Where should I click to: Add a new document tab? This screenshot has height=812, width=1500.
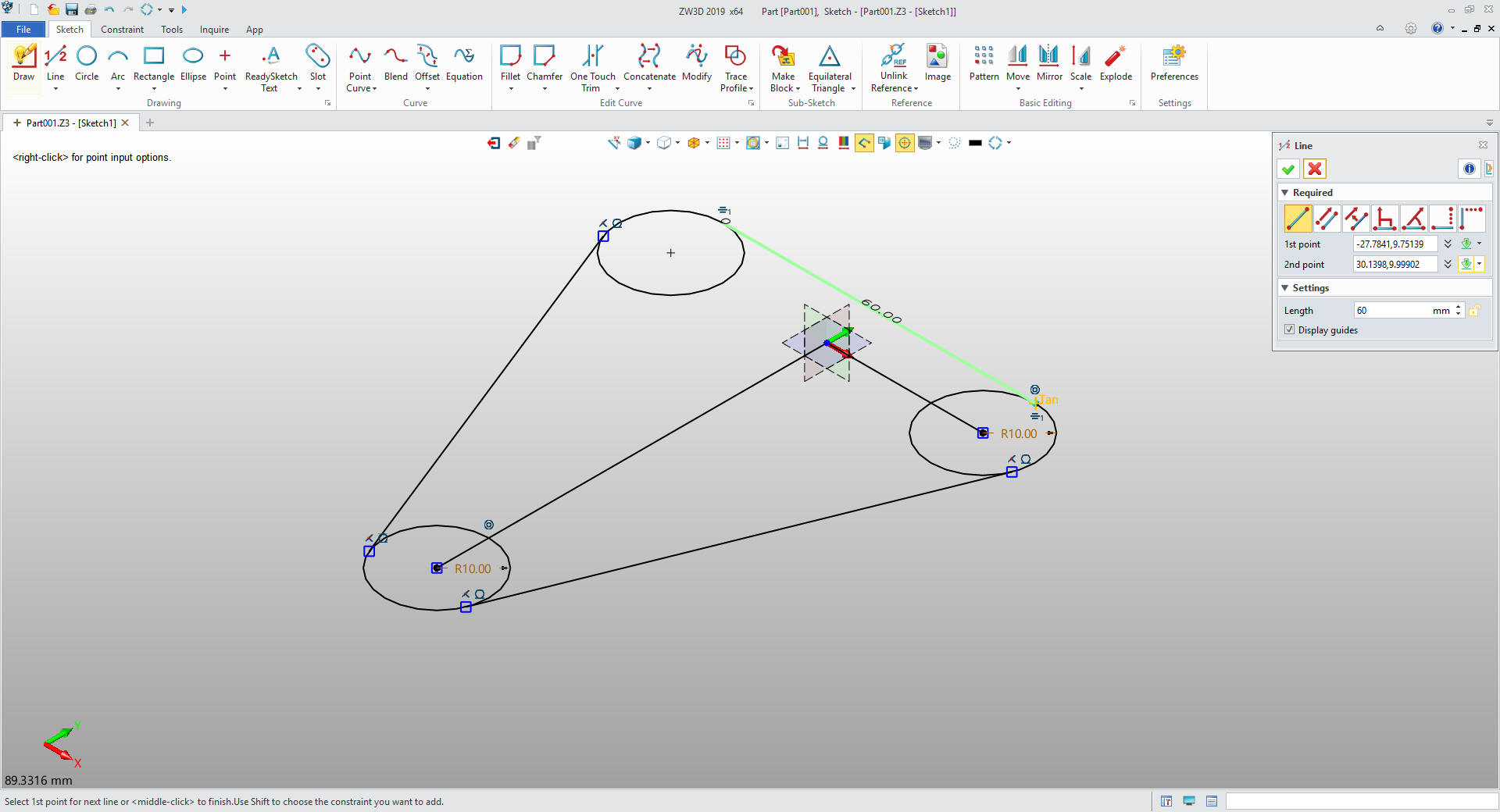click(x=150, y=123)
